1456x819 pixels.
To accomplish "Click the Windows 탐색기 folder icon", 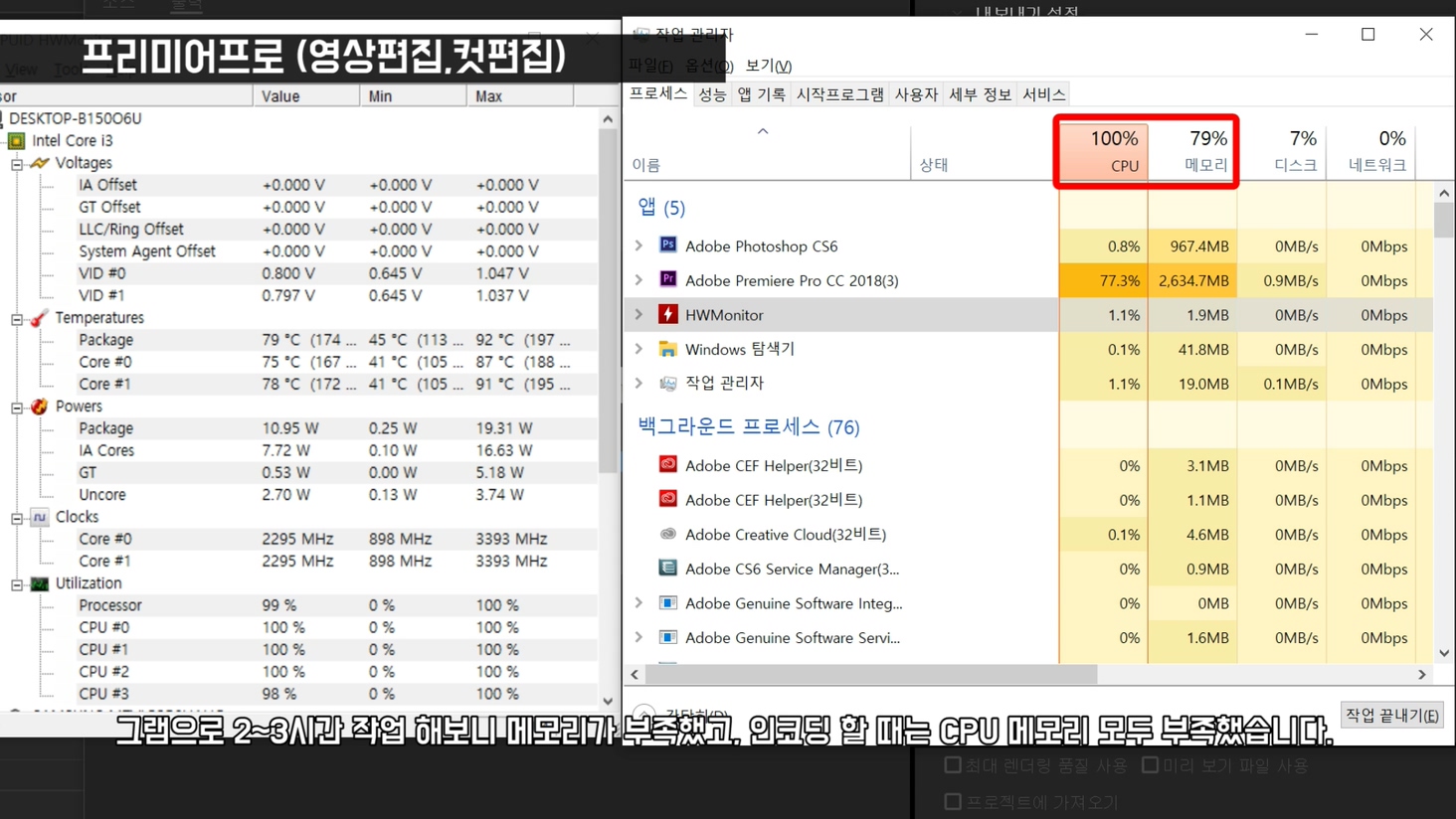I will tap(668, 349).
